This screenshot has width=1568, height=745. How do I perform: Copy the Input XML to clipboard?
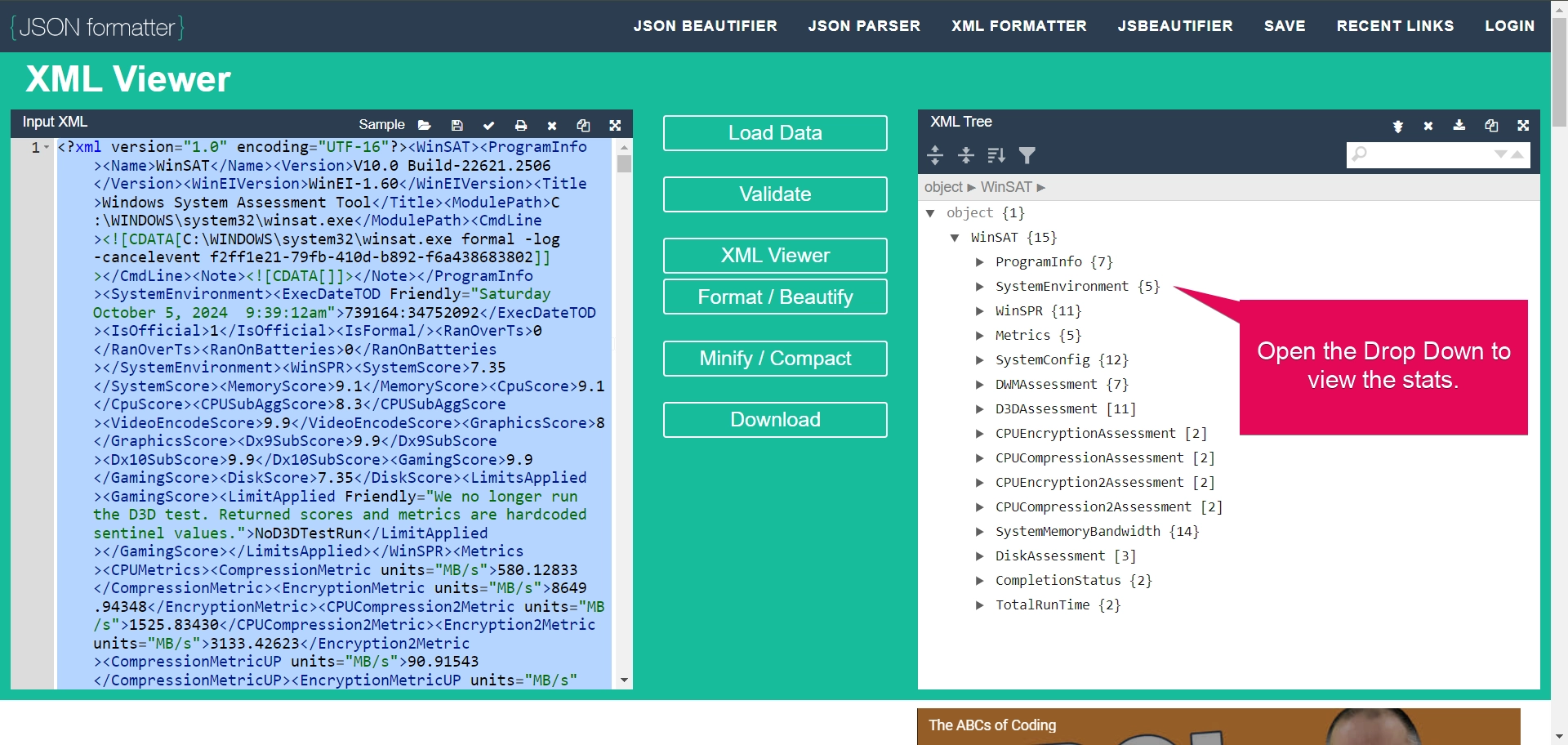pyautogui.click(x=583, y=125)
